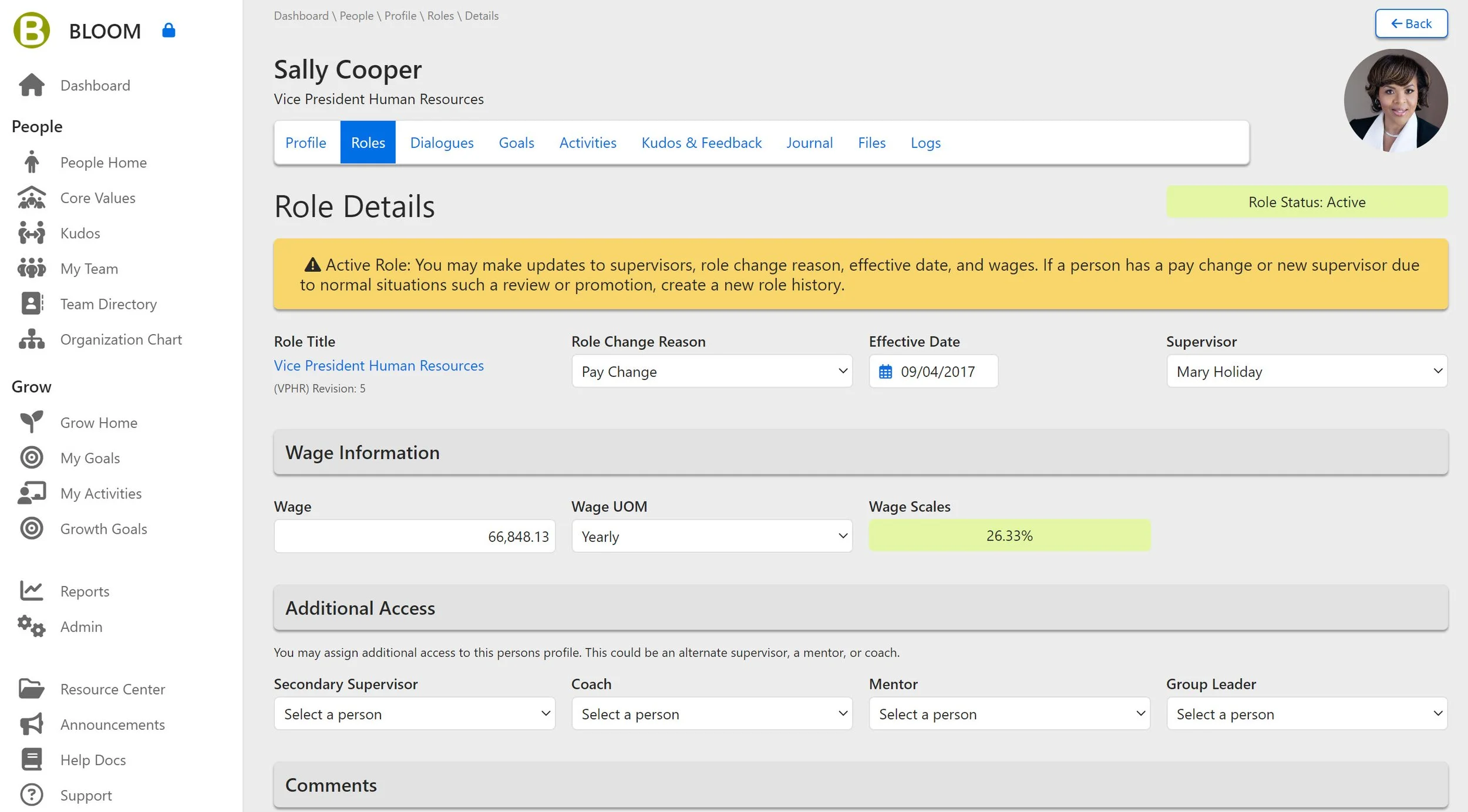
Task: Click the Back button
Action: click(x=1410, y=23)
